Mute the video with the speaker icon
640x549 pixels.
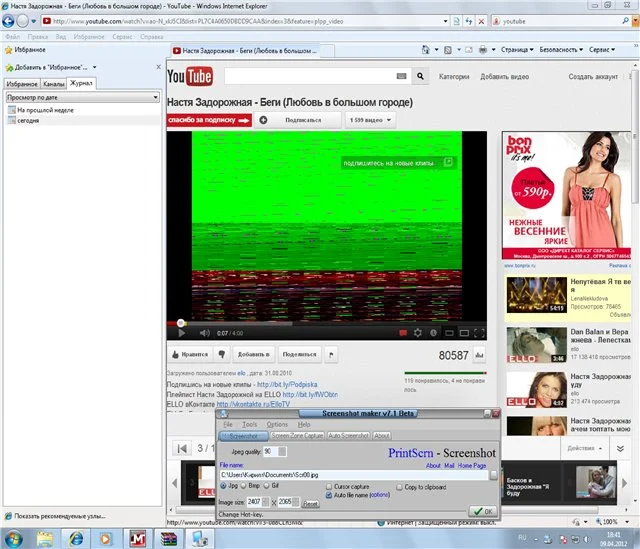tap(204, 333)
